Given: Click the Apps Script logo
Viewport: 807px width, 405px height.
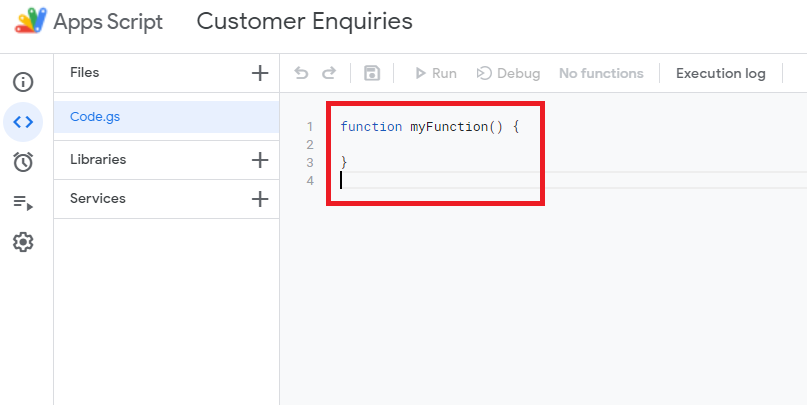Looking at the screenshot, I should point(31,21).
